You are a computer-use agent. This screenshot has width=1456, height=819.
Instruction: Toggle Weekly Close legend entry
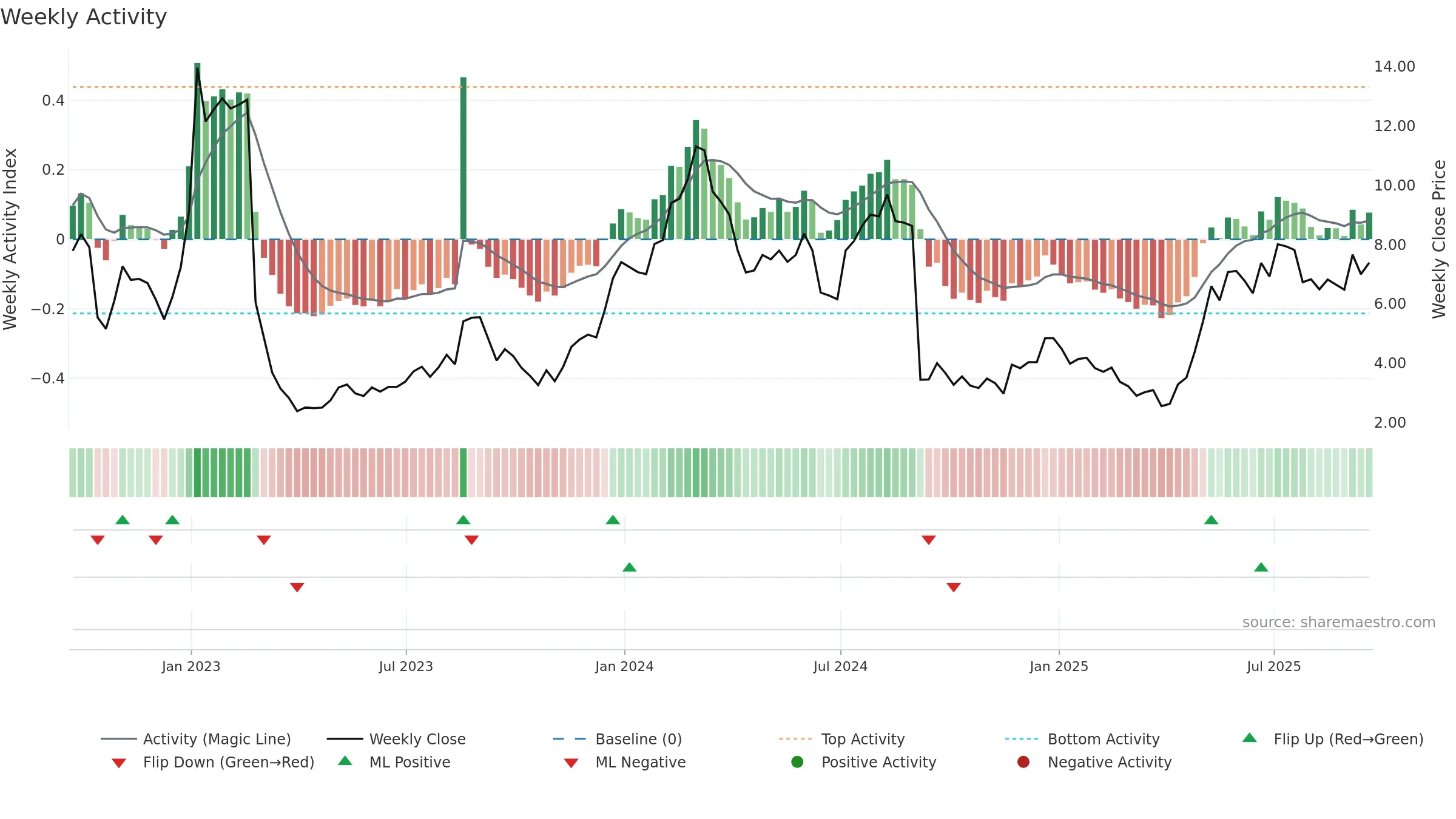[396, 739]
